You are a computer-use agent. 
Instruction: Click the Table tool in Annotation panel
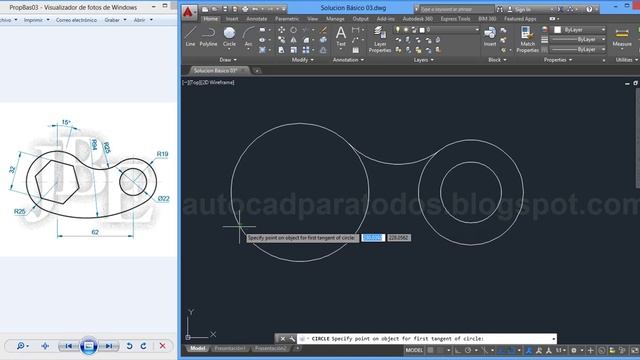point(356,50)
